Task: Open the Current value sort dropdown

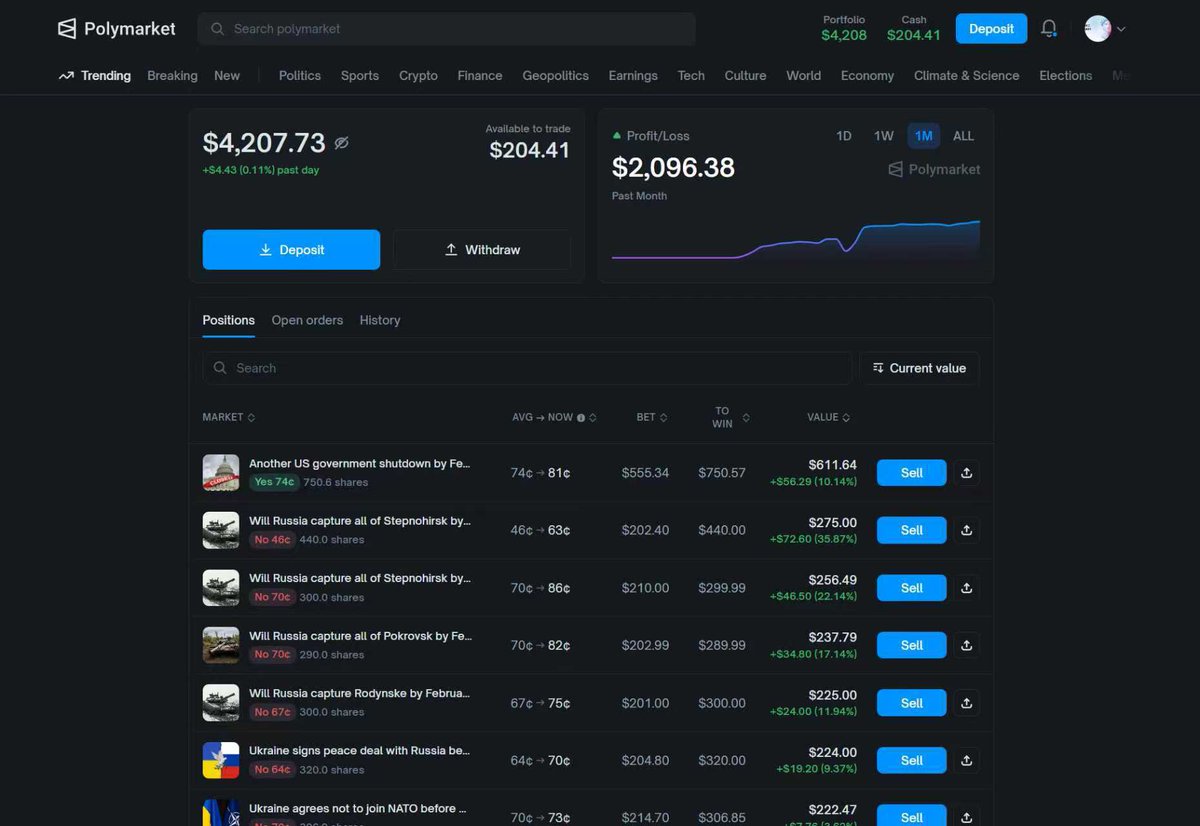Action: [x=919, y=368]
